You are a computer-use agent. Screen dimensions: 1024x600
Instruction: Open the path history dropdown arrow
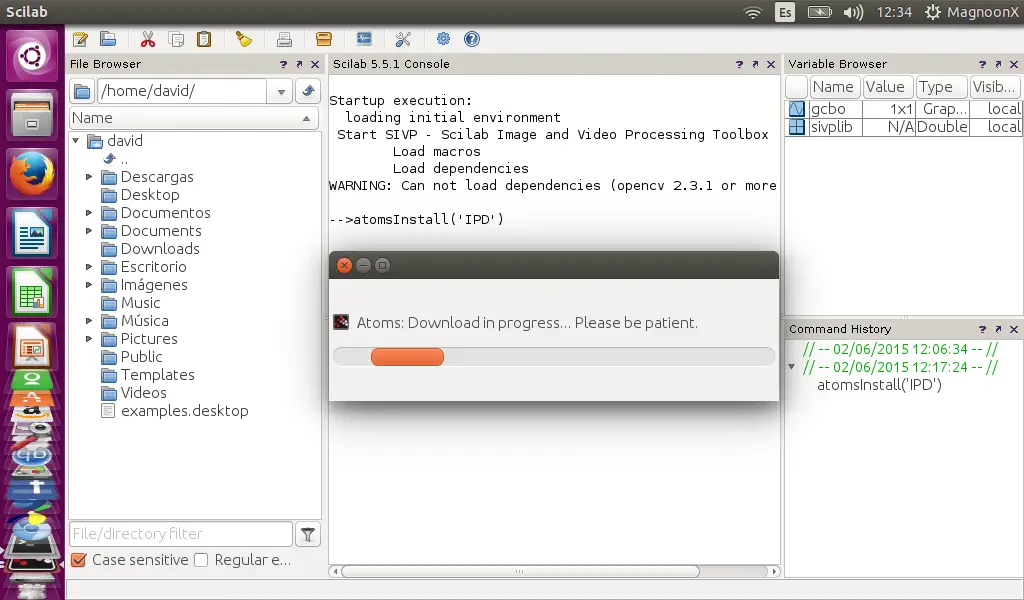pyautogui.click(x=281, y=91)
